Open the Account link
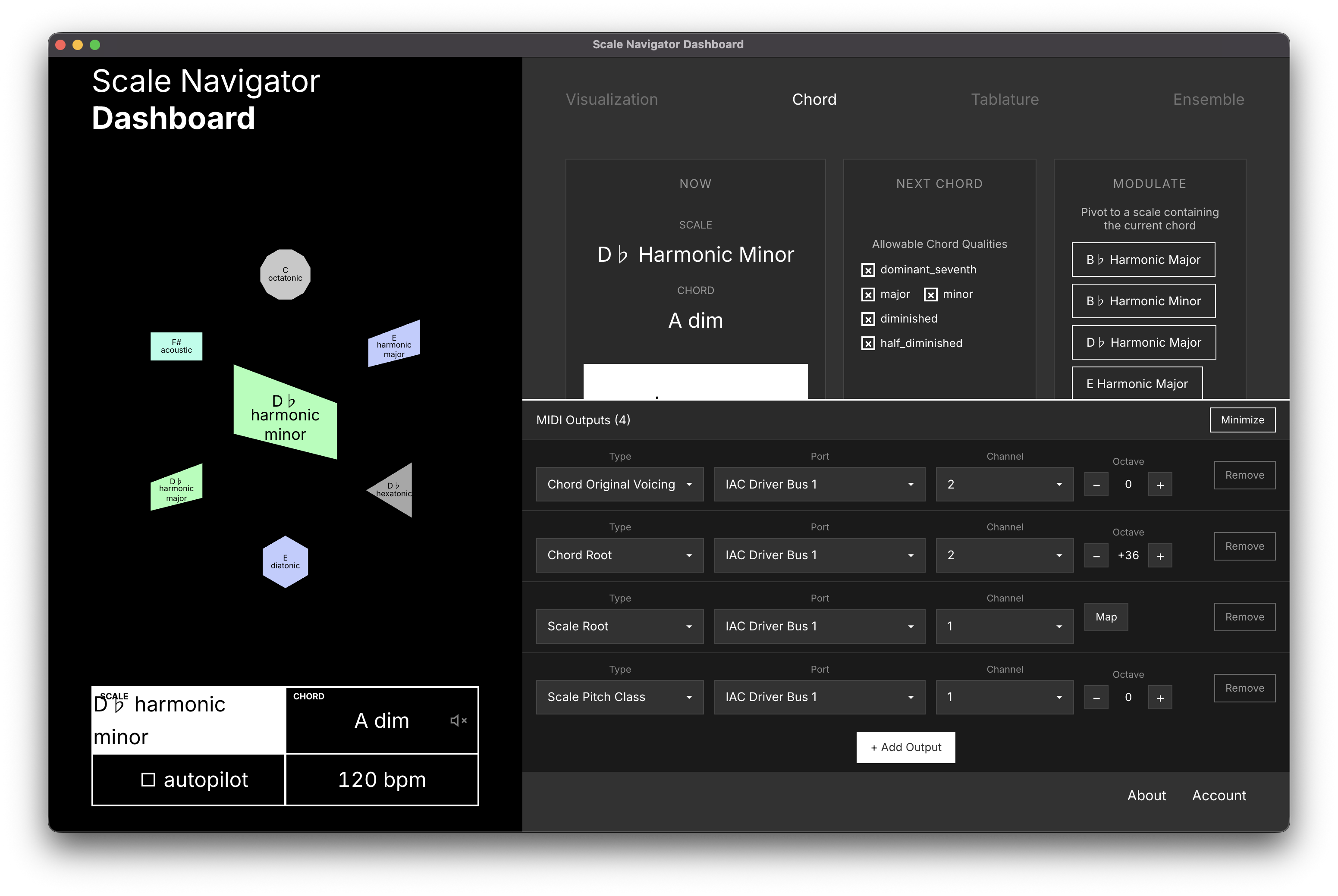 pos(1219,795)
